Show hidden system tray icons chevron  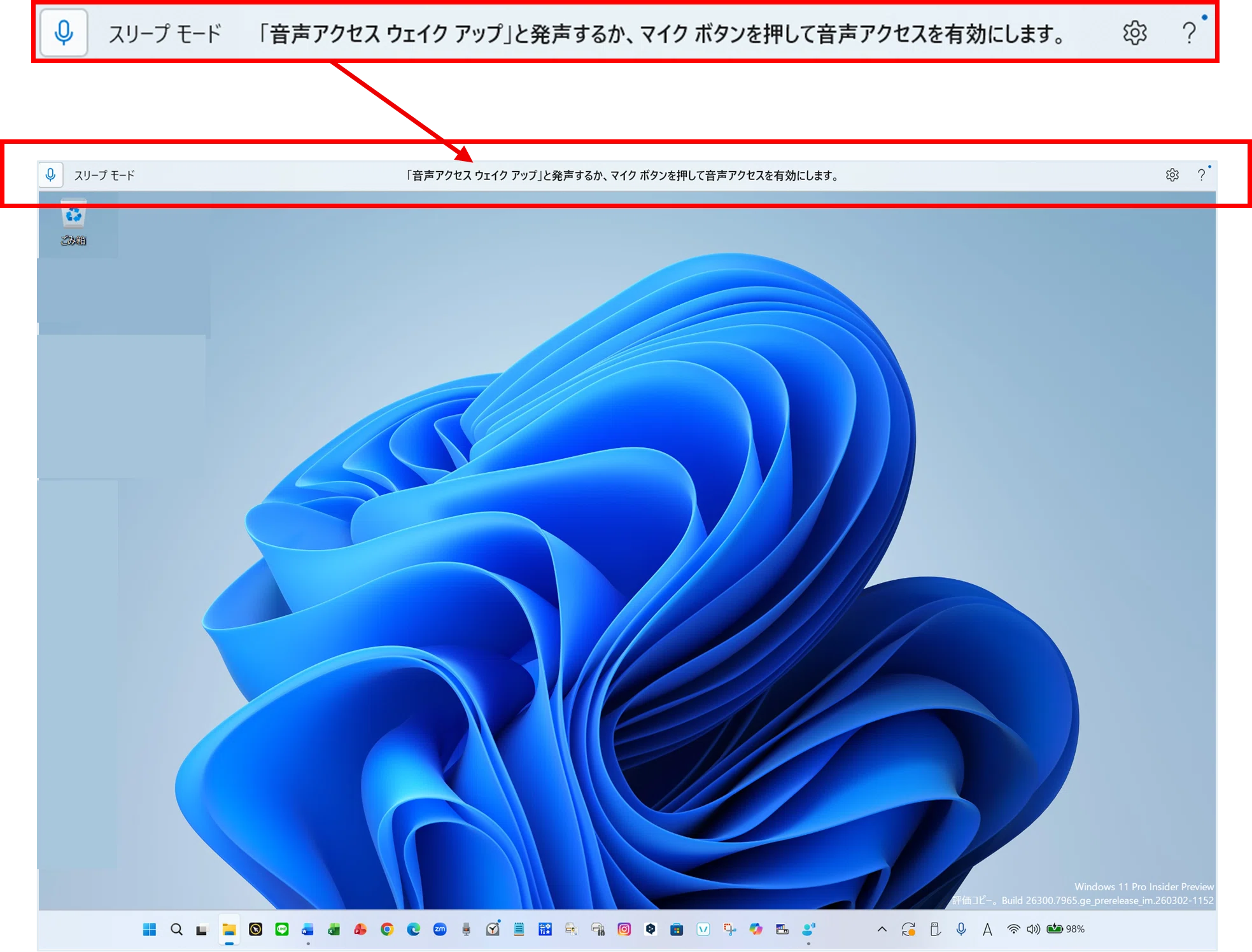[x=882, y=929]
